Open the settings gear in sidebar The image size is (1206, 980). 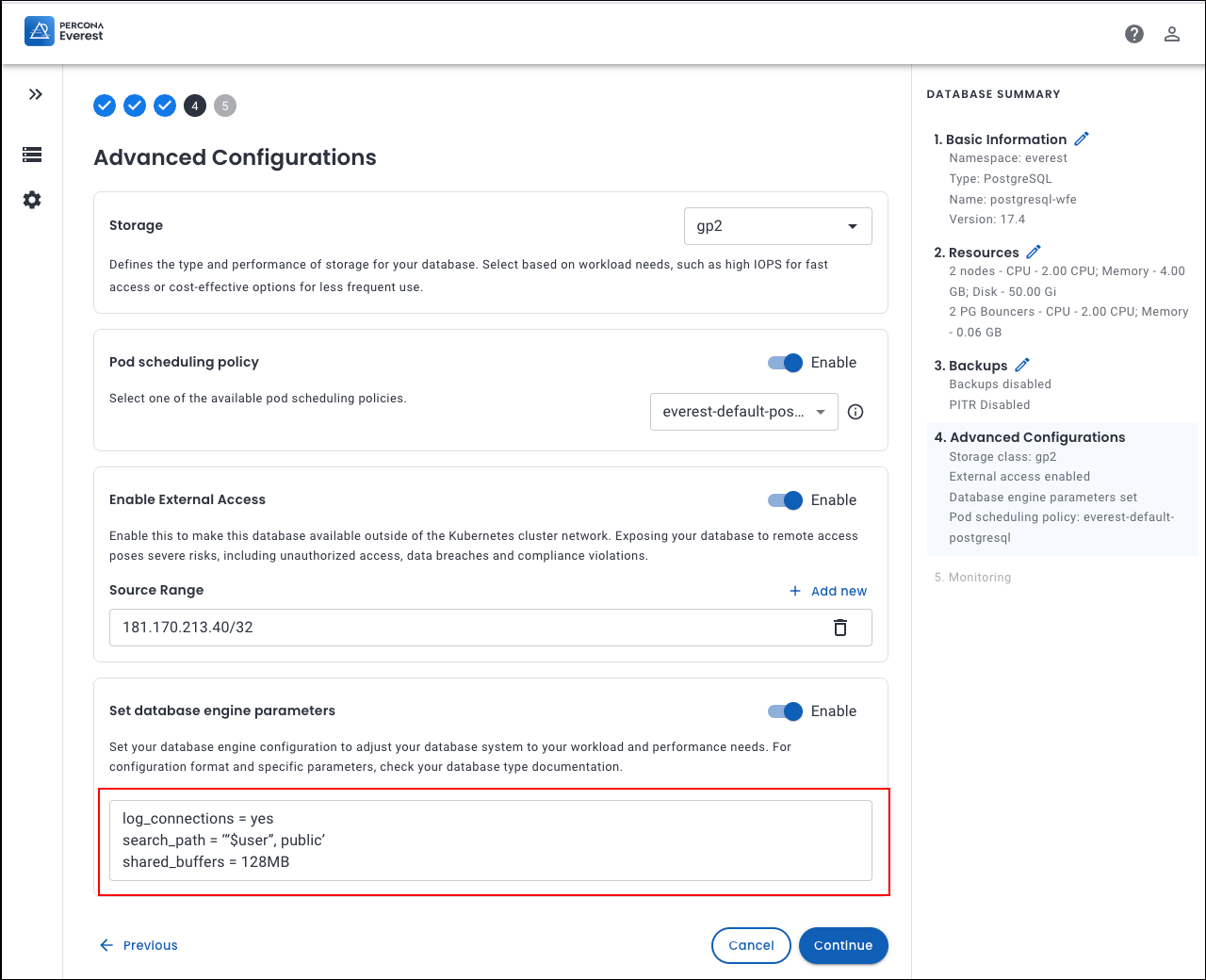(32, 200)
